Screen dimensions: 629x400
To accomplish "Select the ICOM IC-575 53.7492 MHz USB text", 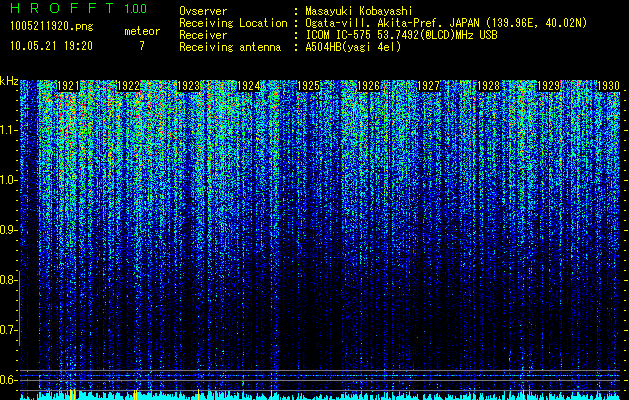I will point(401,35).
